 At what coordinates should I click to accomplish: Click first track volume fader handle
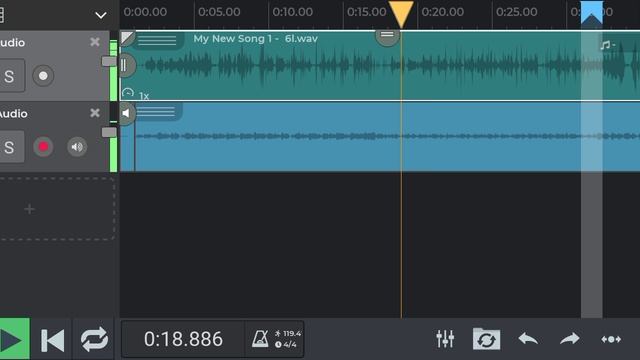[109, 61]
